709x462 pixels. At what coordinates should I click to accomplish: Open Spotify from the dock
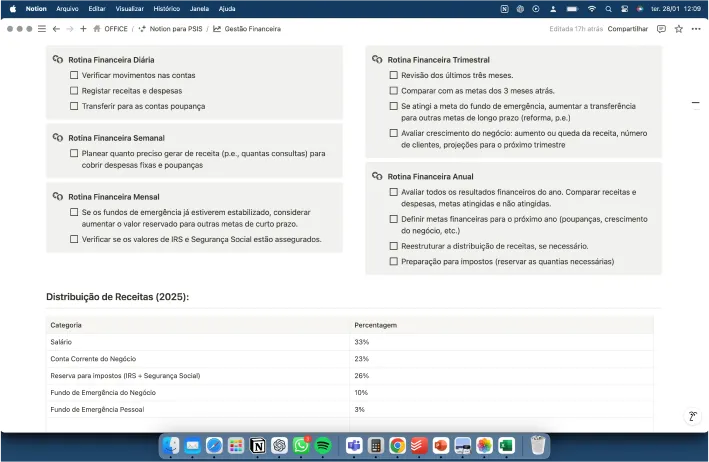pyautogui.click(x=322, y=446)
